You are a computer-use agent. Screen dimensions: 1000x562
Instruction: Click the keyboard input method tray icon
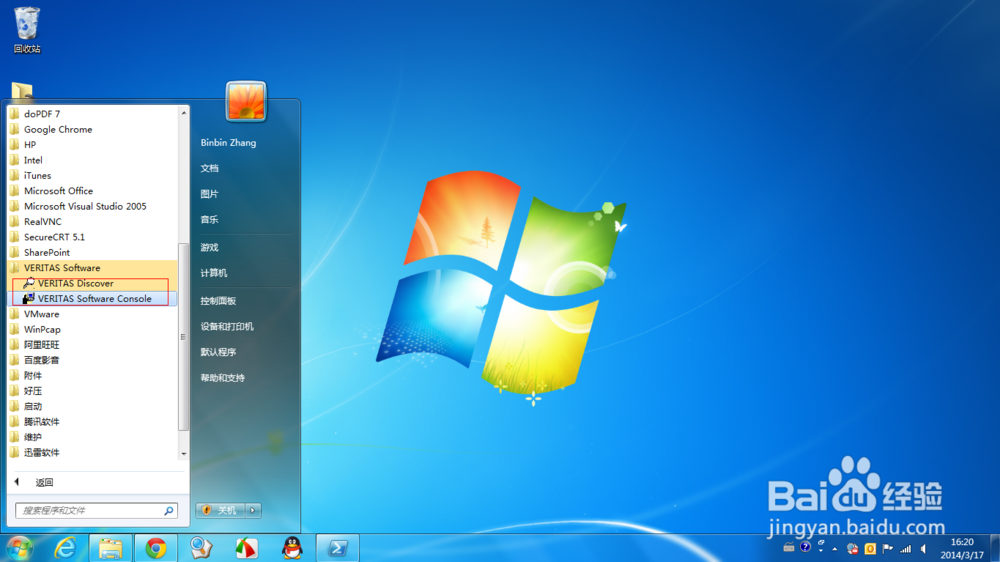[789, 547]
